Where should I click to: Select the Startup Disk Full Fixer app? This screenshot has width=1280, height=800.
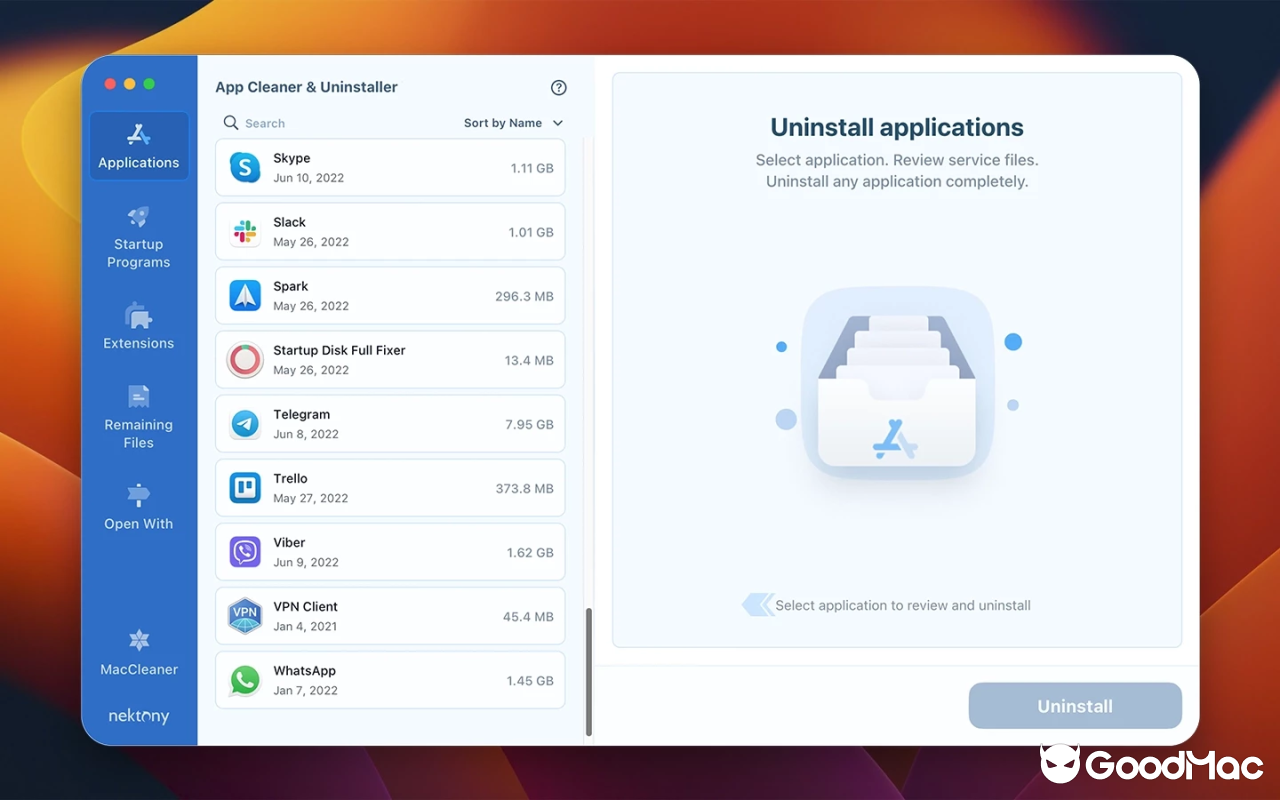(390, 359)
